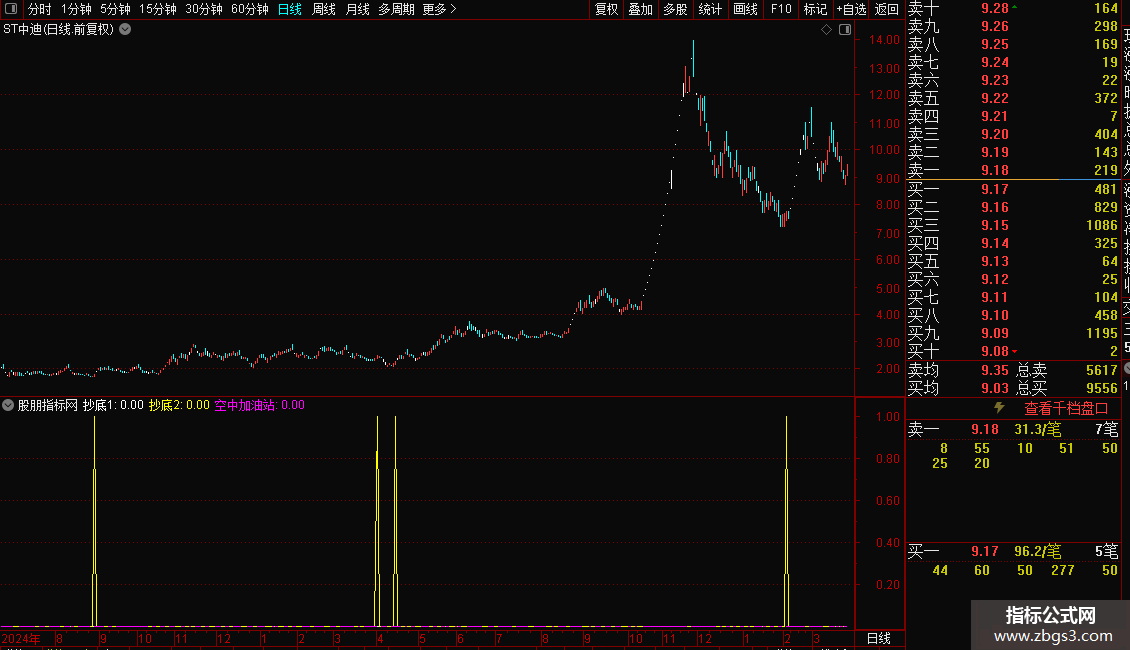Toggle the side panel layout icon beside diamond
The height and width of the screenshot is (650, 1130).
[845, 30]
